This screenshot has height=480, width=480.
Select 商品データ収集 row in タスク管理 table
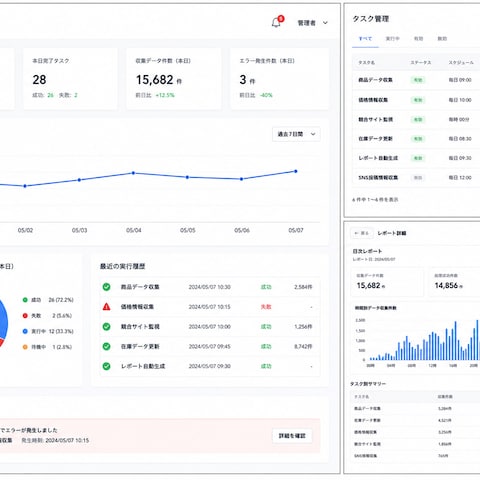[x=416, y=80]
